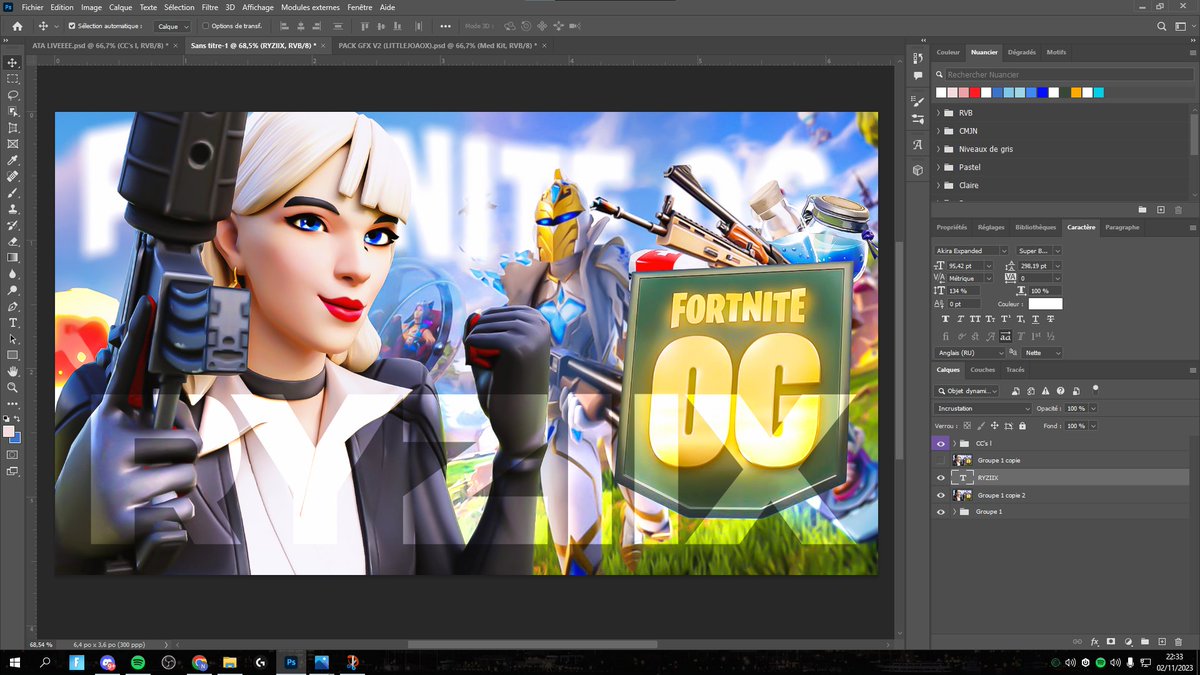Select the Clone Stamp tool

pos(13,209)
